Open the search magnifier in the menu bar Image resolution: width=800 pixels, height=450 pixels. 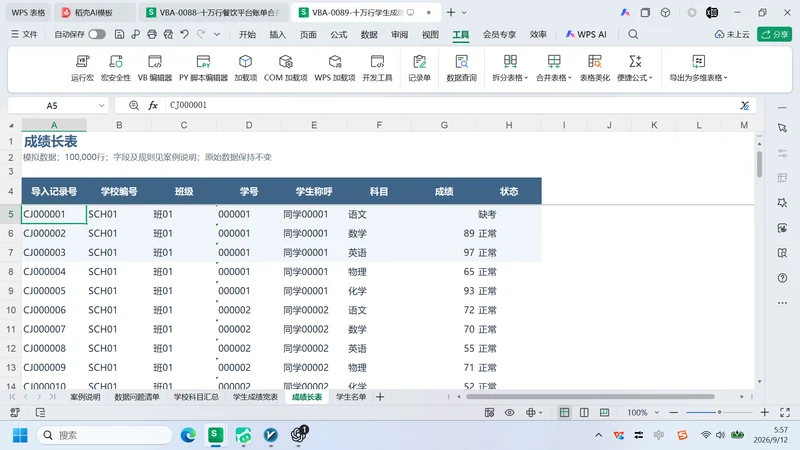click(633, 34)
